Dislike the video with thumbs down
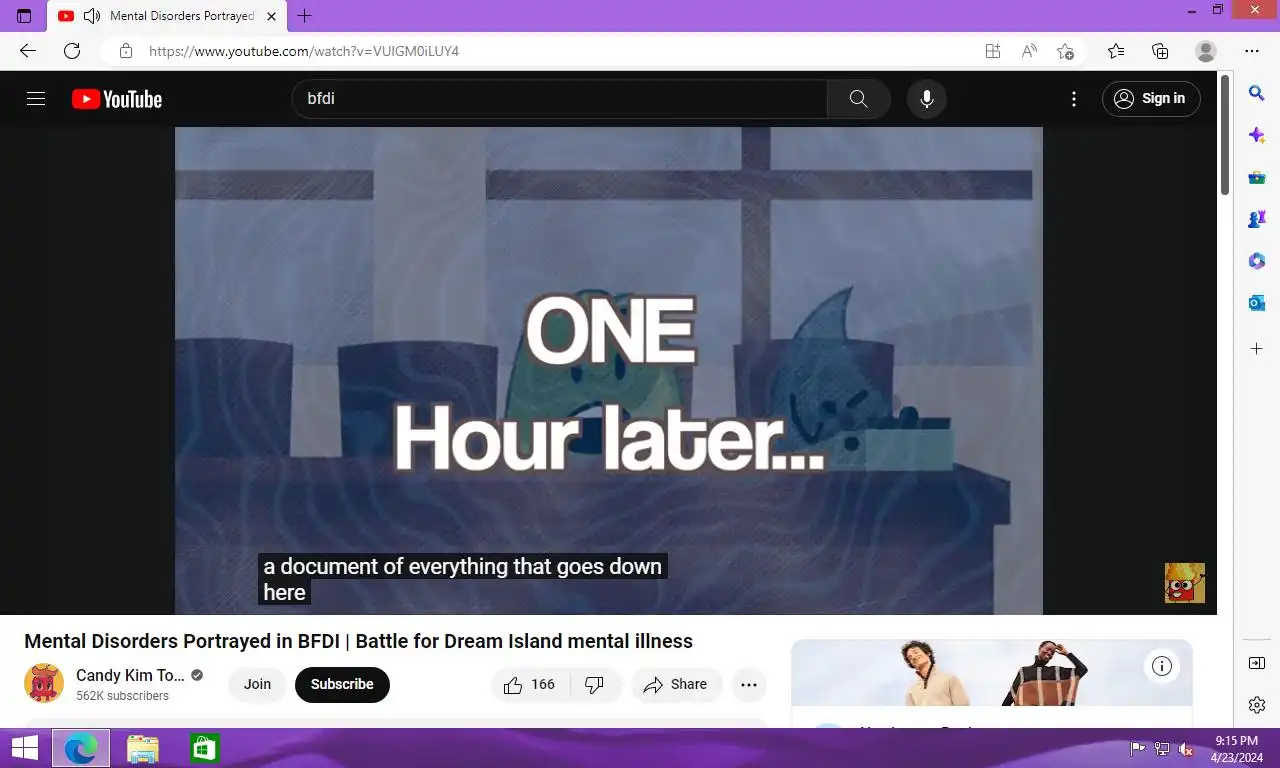The height and width of the screenshot is (768, 1280). pyautogui.click(x=595, y=685)
